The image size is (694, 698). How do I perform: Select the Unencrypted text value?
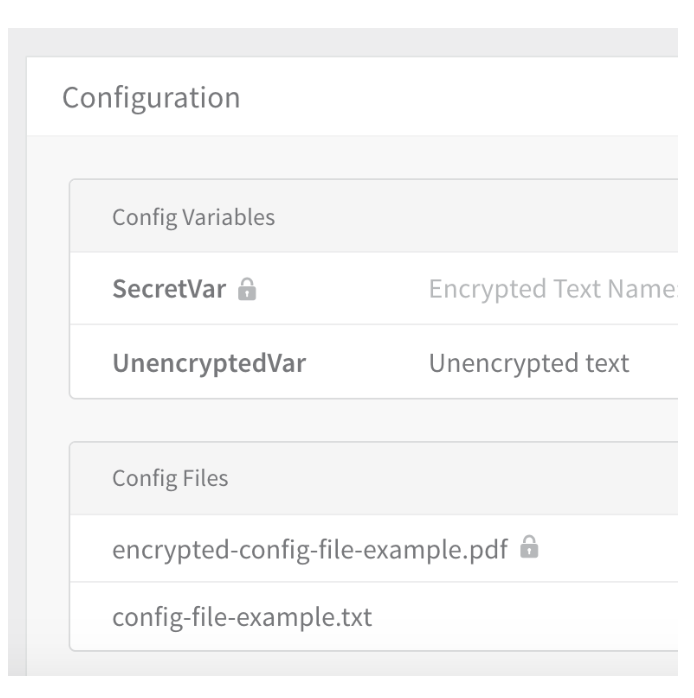tap(529, 363)
